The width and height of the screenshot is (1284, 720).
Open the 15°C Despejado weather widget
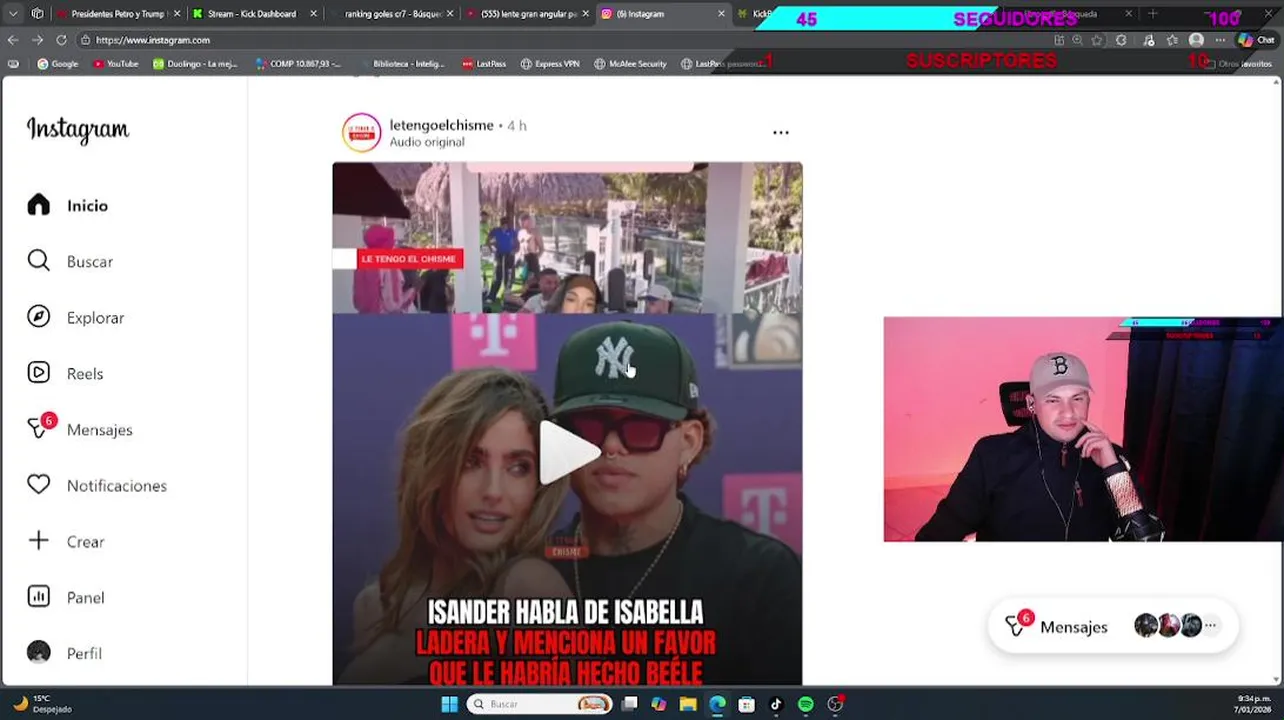pos(42,704)
